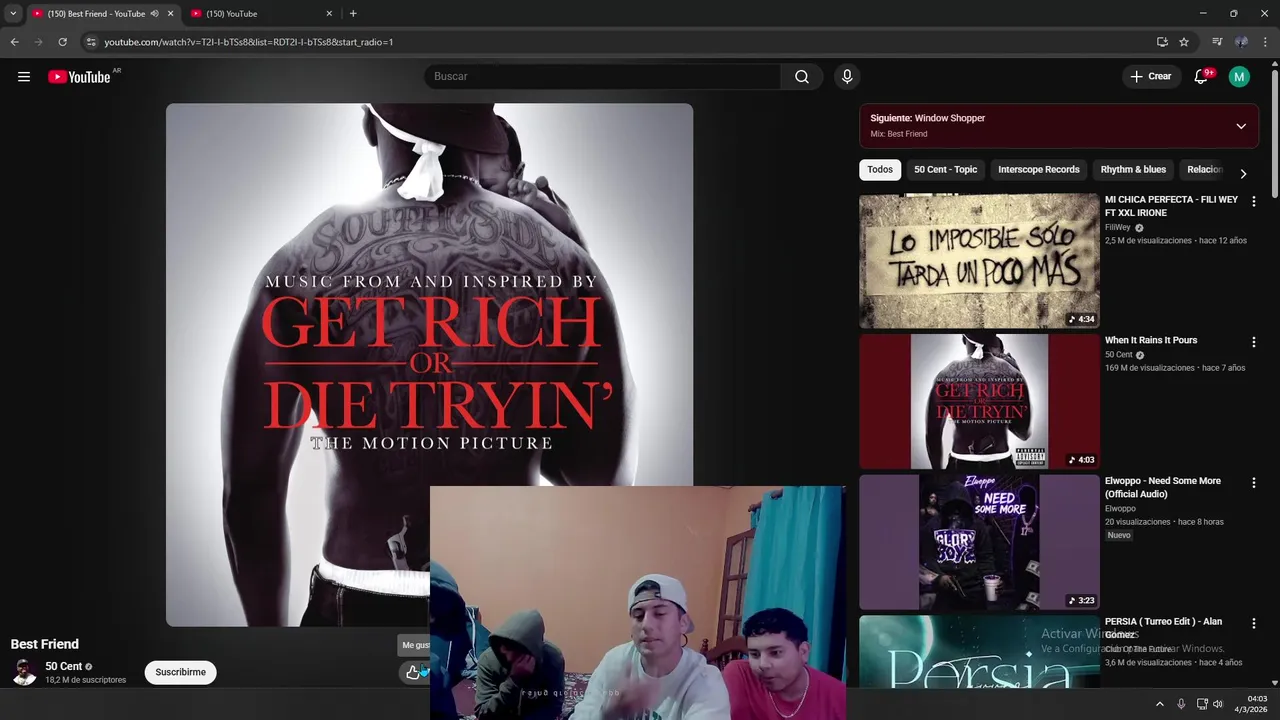Open When It Rains It Pours title
1280x720 pixels.
click(x=1151, y=340)
